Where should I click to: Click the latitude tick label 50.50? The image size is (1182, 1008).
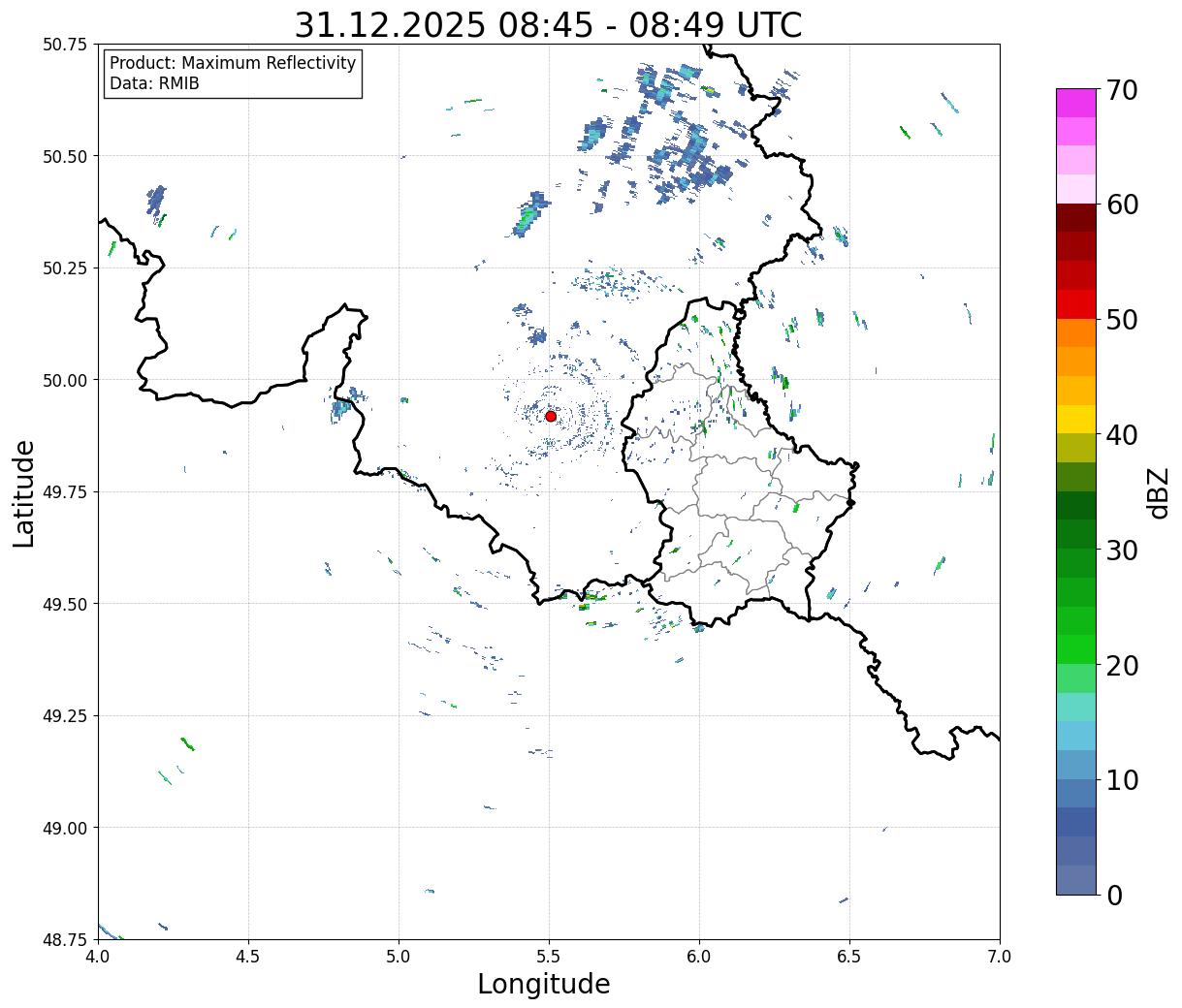(x=65, y=156)
